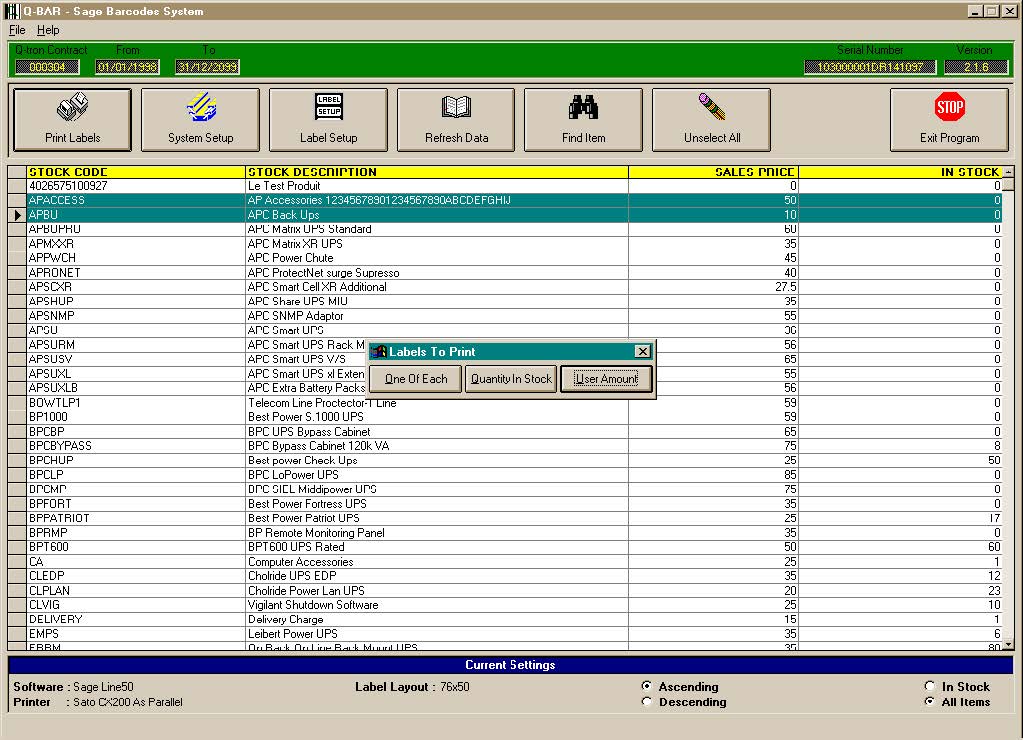The height and width of the screenshot is (740, 1023).
Task: Click the Unselect All pencil icon
Action: [x=712, y=107]
